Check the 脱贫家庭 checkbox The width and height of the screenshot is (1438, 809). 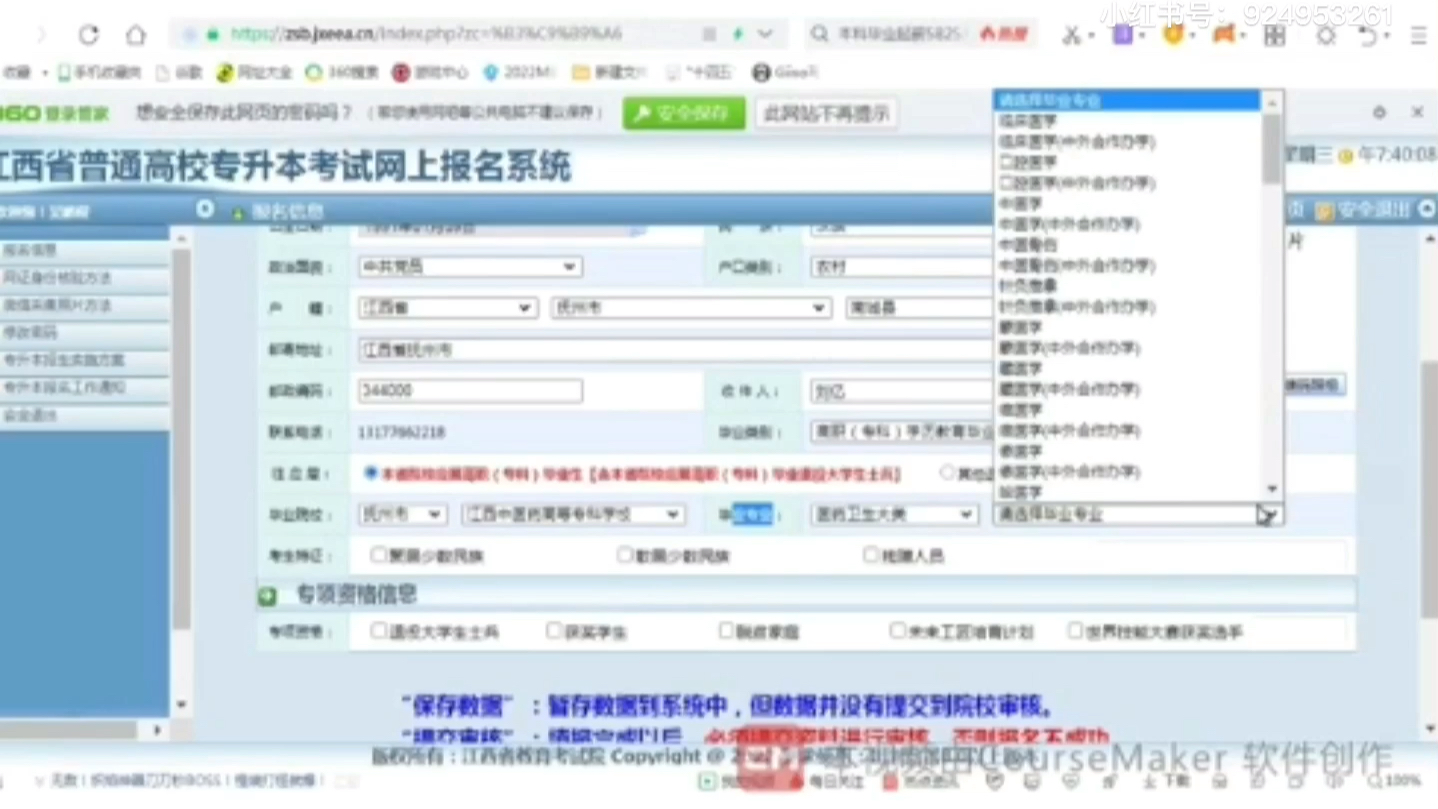pos(726,631)
